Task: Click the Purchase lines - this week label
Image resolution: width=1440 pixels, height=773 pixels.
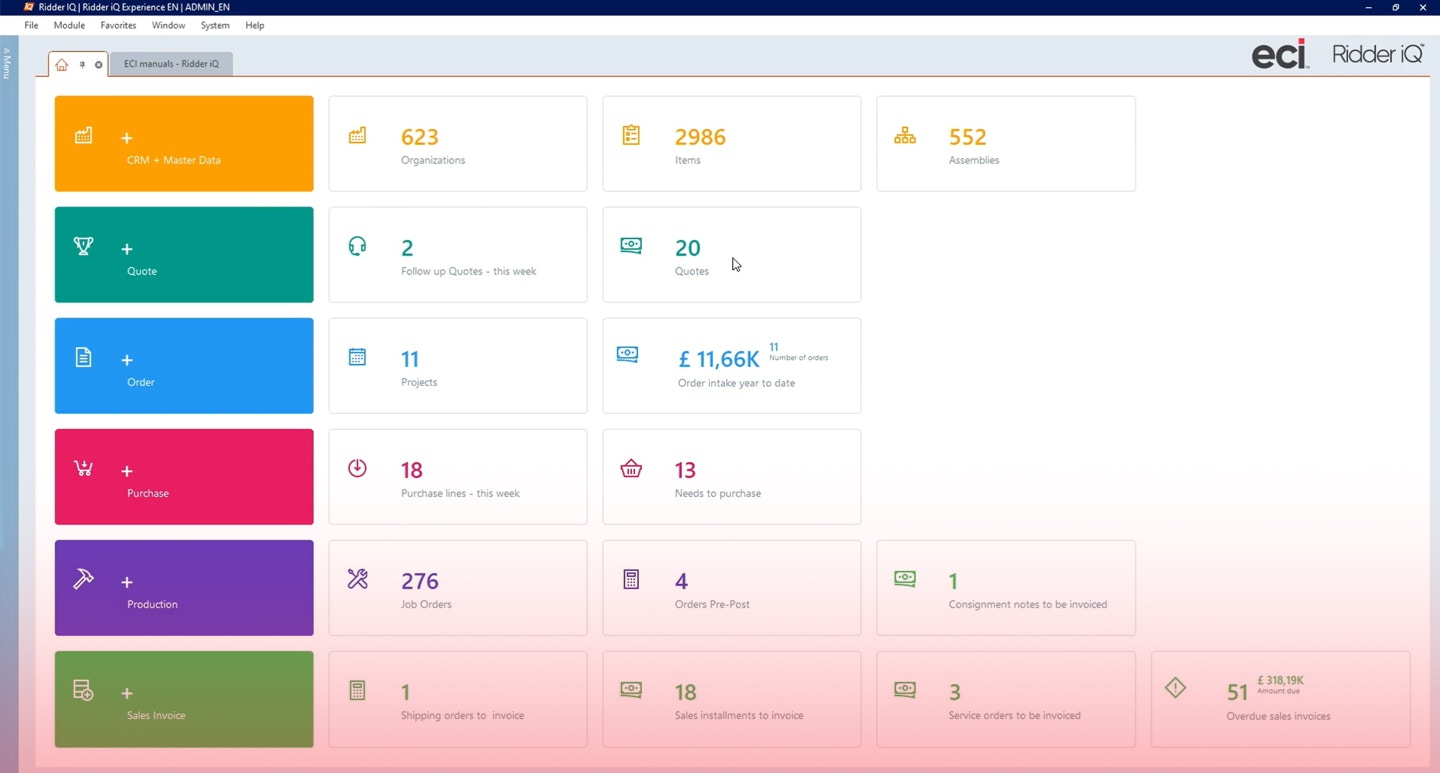Action: coord(460,493)
